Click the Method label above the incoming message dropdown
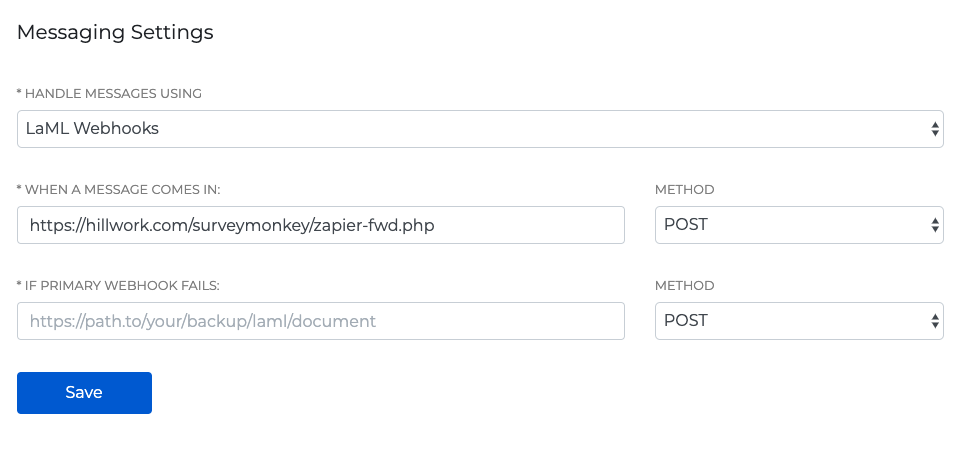Viewport: 969px width, 465px height. [685, 190]
